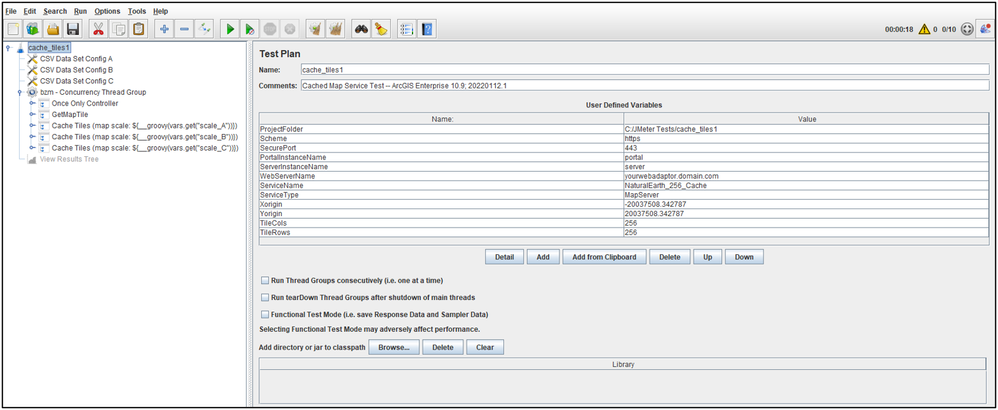Expand the GetMapTile node handle
The image size is (998, 410).
tap(31, 115)
